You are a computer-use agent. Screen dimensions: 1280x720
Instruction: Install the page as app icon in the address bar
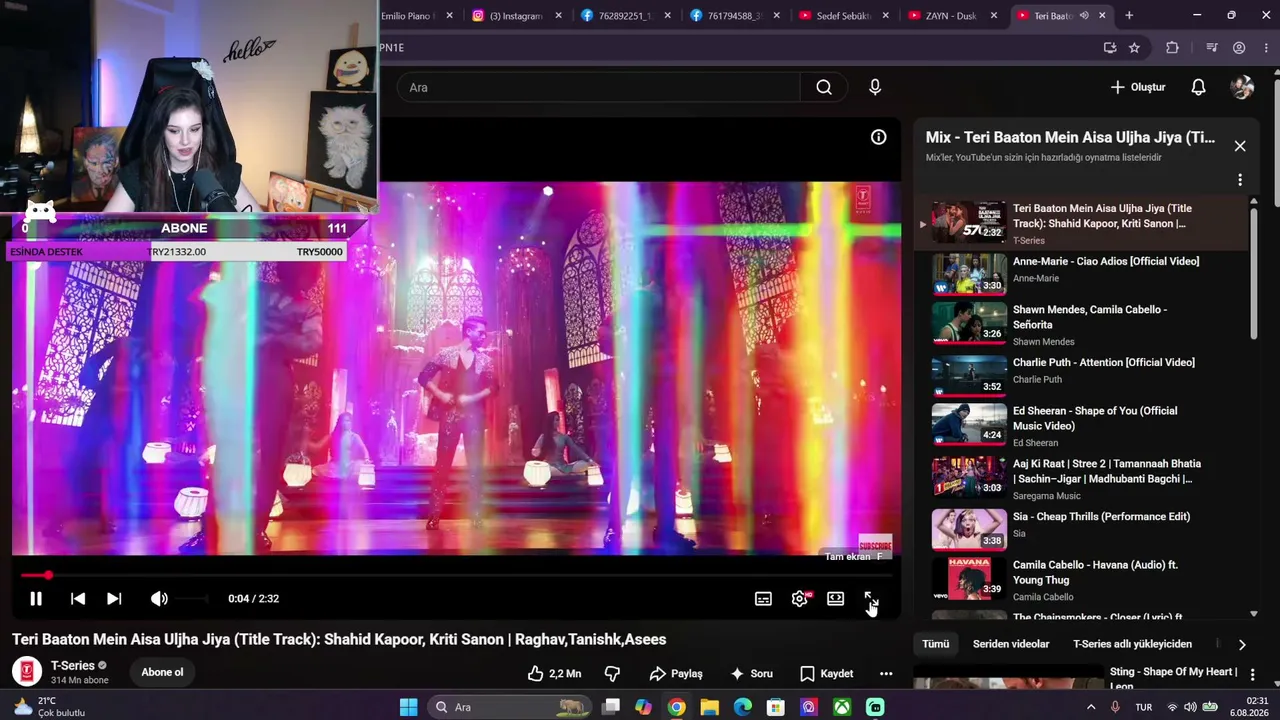pos(1110,48)
